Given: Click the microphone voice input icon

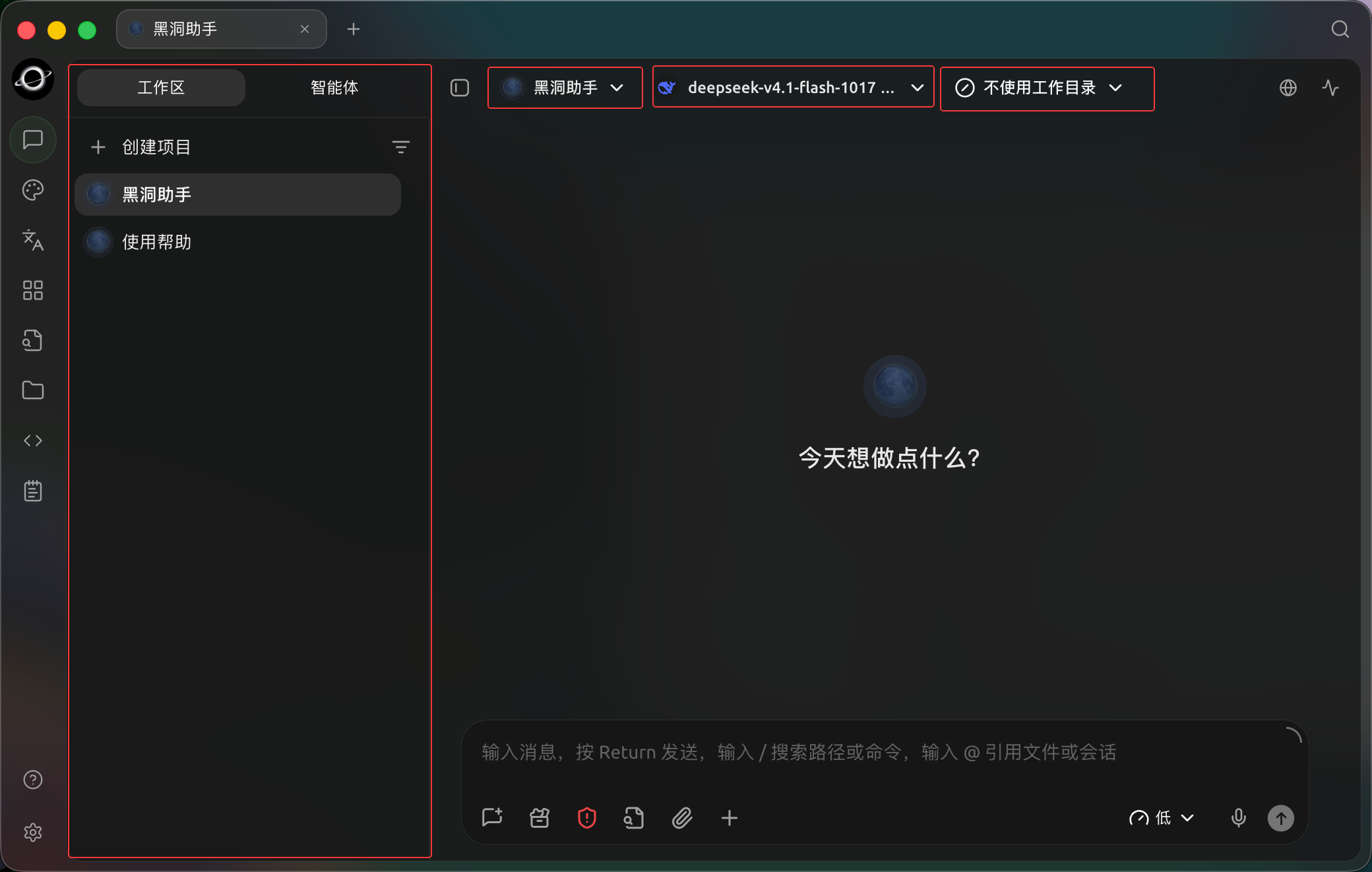Looking at the screenshot, I should tap(1239, 818).
